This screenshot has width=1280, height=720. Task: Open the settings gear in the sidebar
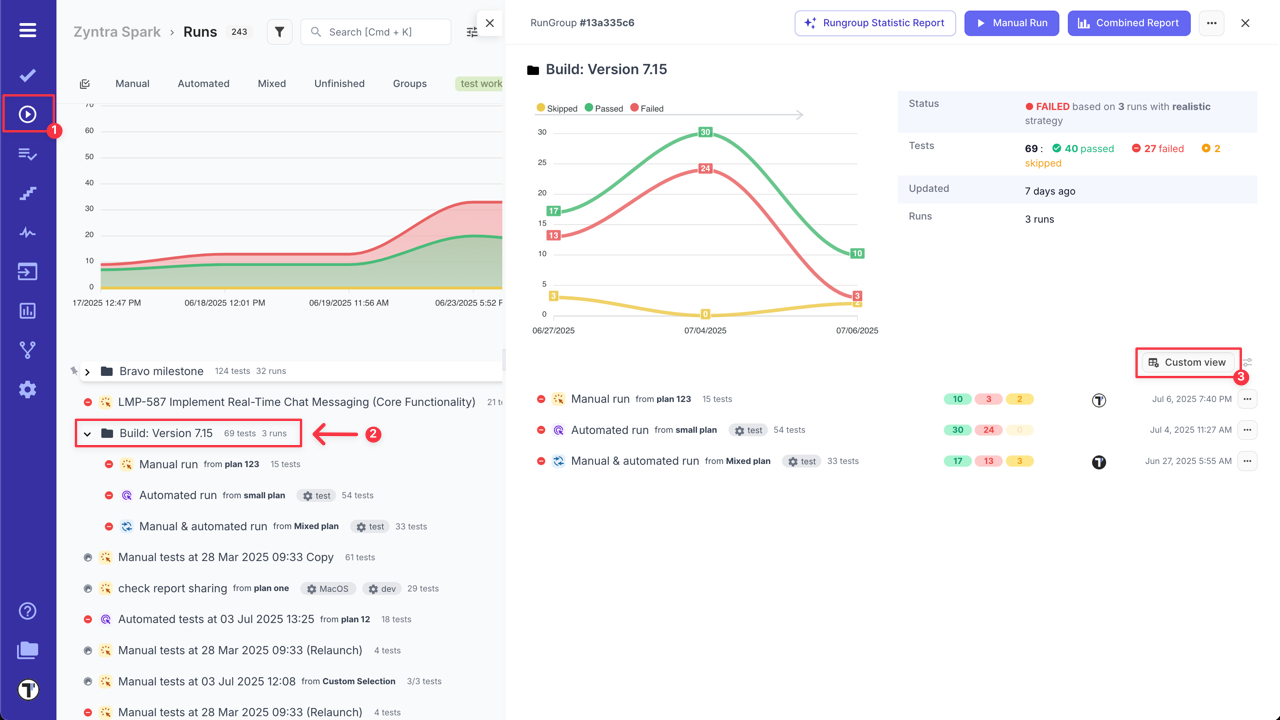tap(27, 389)
